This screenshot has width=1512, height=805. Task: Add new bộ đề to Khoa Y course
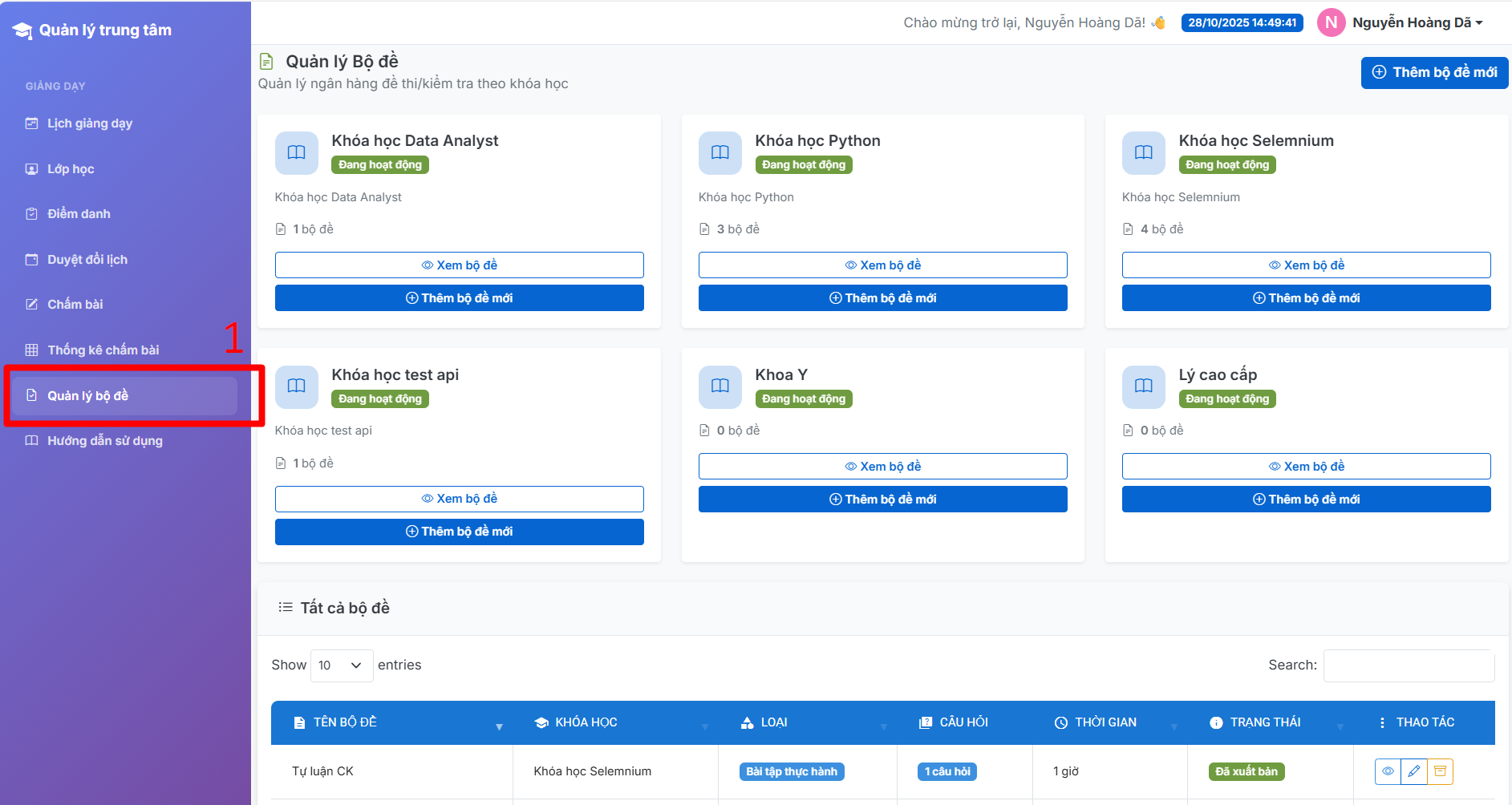click(882, 500)
